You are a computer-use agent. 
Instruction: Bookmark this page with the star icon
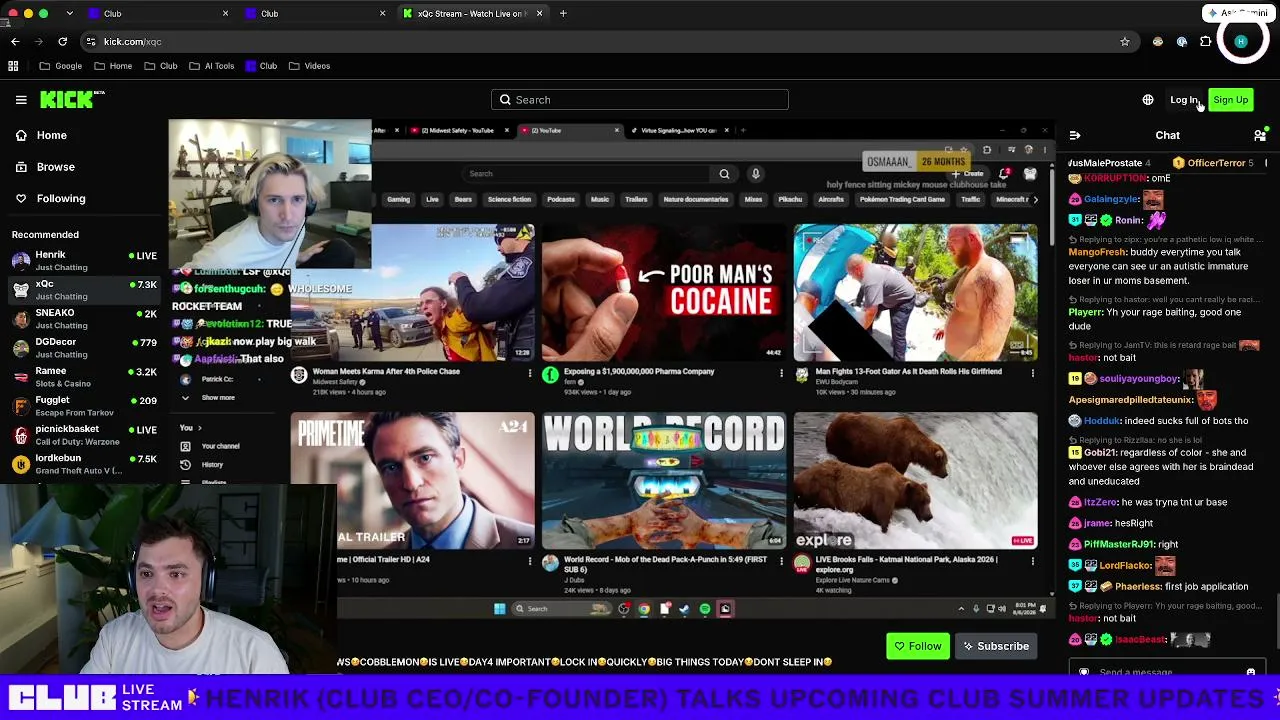coord(1125,41)
